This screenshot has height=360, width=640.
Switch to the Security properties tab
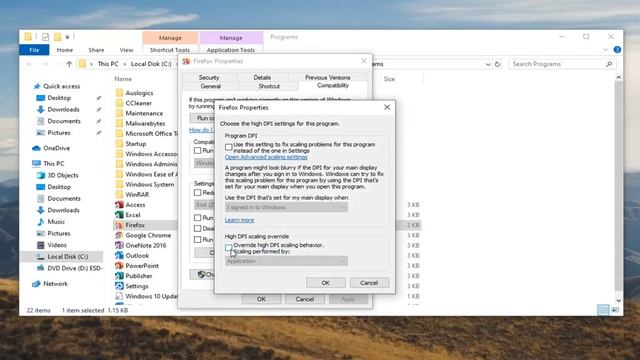[209, 78]
